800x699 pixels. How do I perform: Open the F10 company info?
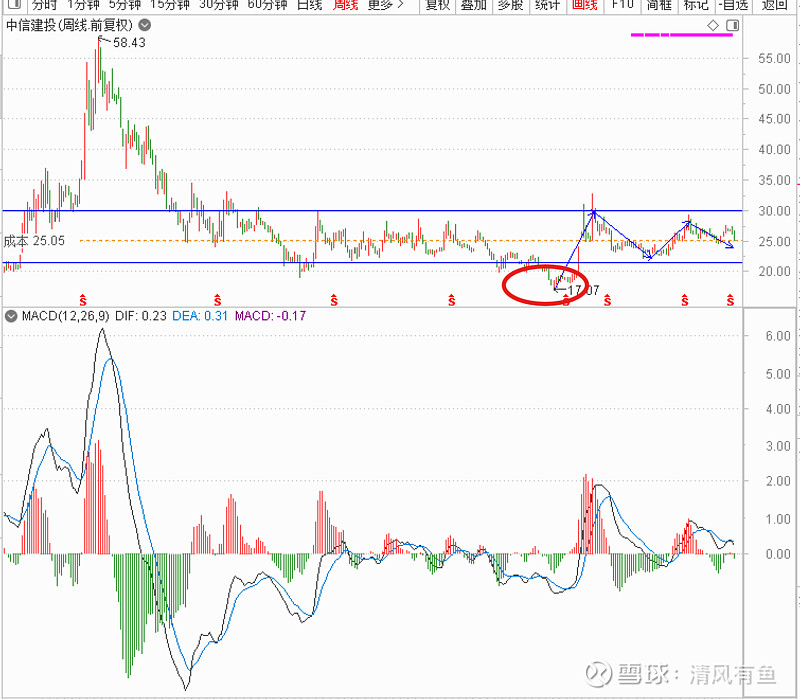click(x=622, y=5)
